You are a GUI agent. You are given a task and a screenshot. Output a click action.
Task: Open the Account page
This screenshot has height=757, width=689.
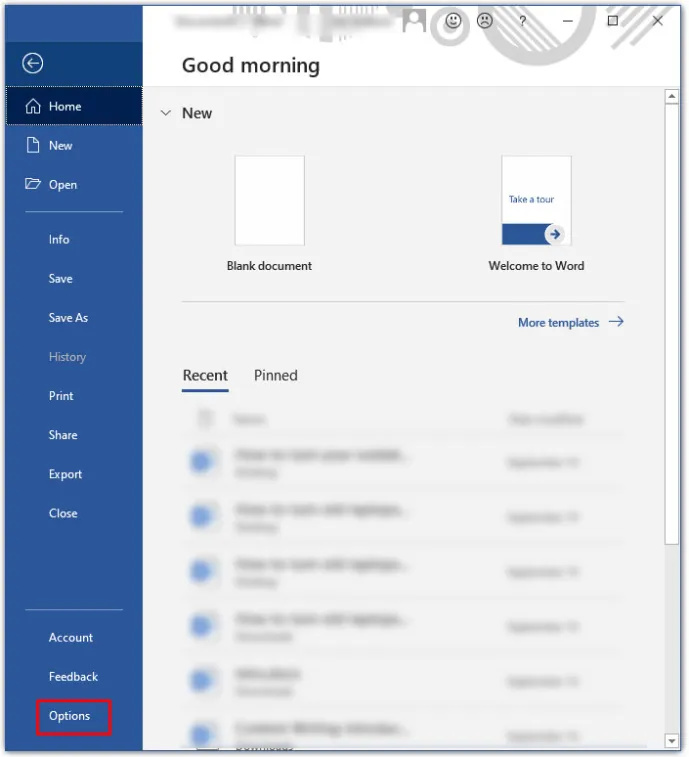pyautogui.click(x=74, y=637)
